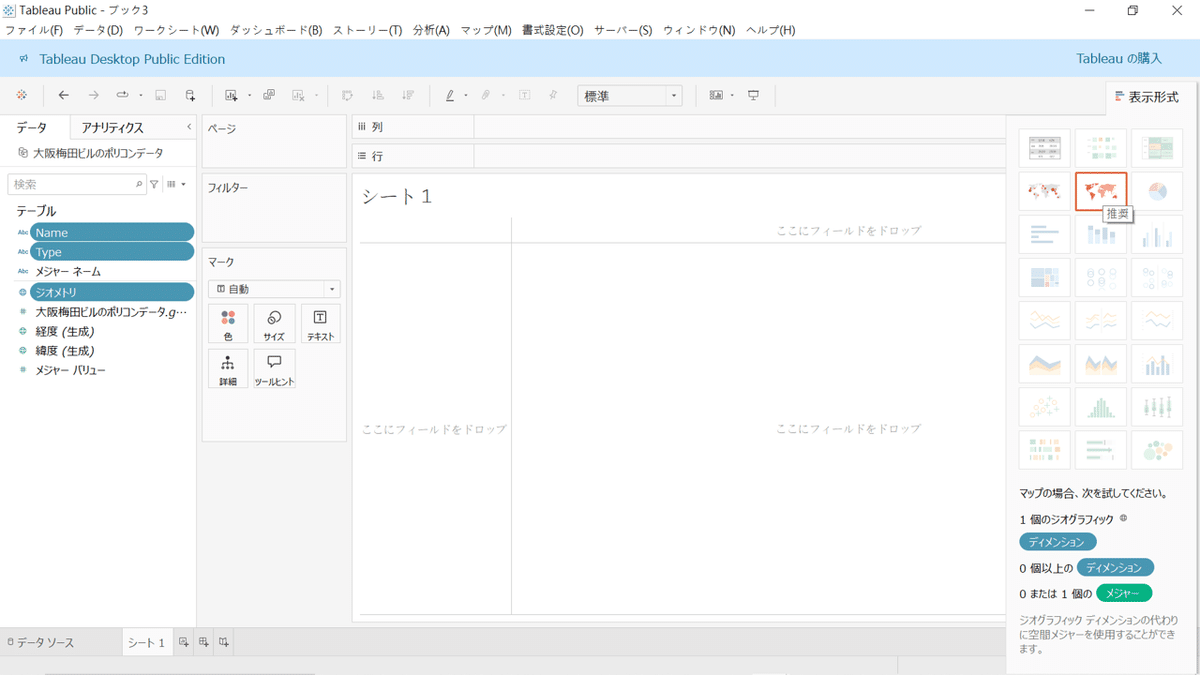The height and width of the screenshot is (675, 1200).
Task: Select the pie chart thumbnail
Action: pyautogui.click(x=1157, y=191)
